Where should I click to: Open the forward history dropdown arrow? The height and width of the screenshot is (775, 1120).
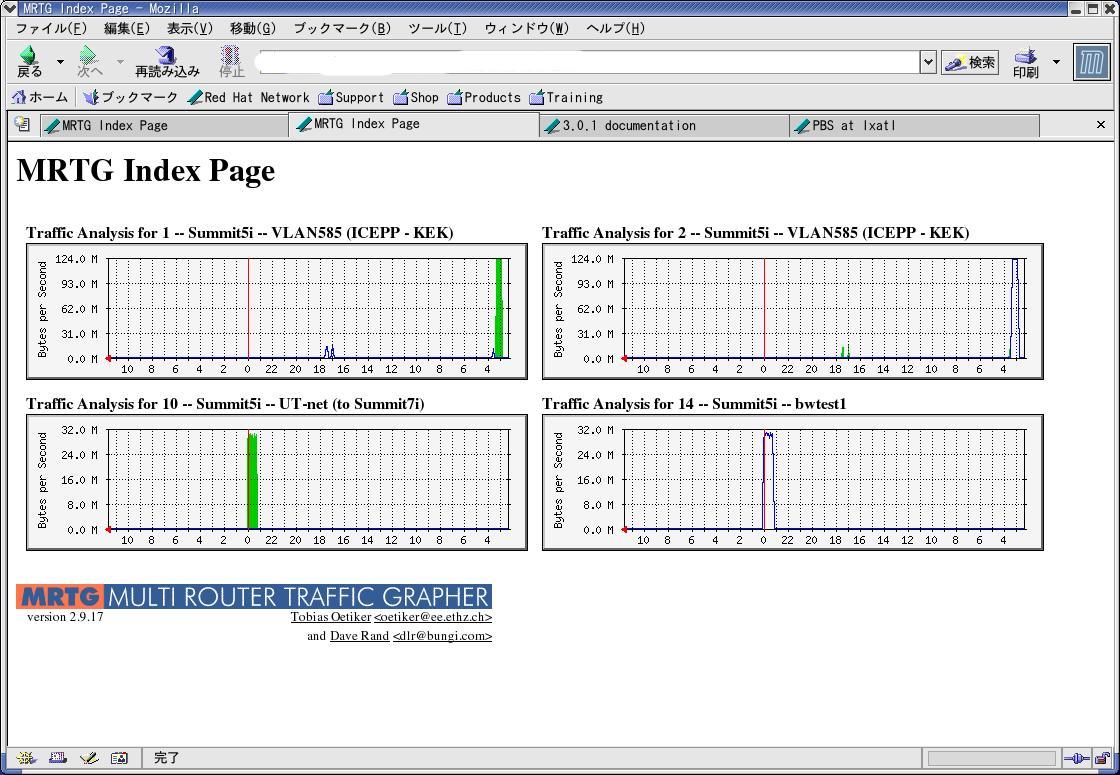point(120,62)
